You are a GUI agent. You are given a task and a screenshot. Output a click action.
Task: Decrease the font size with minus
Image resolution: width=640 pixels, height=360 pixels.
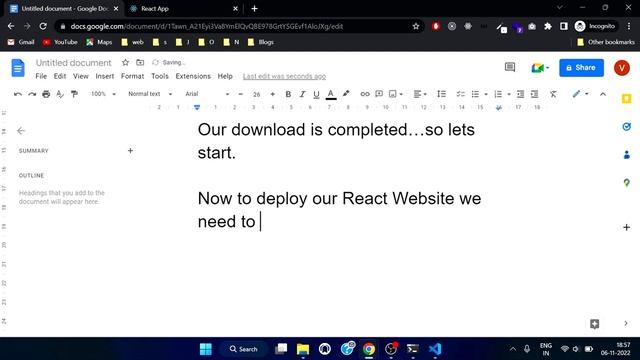coord(240,94)
